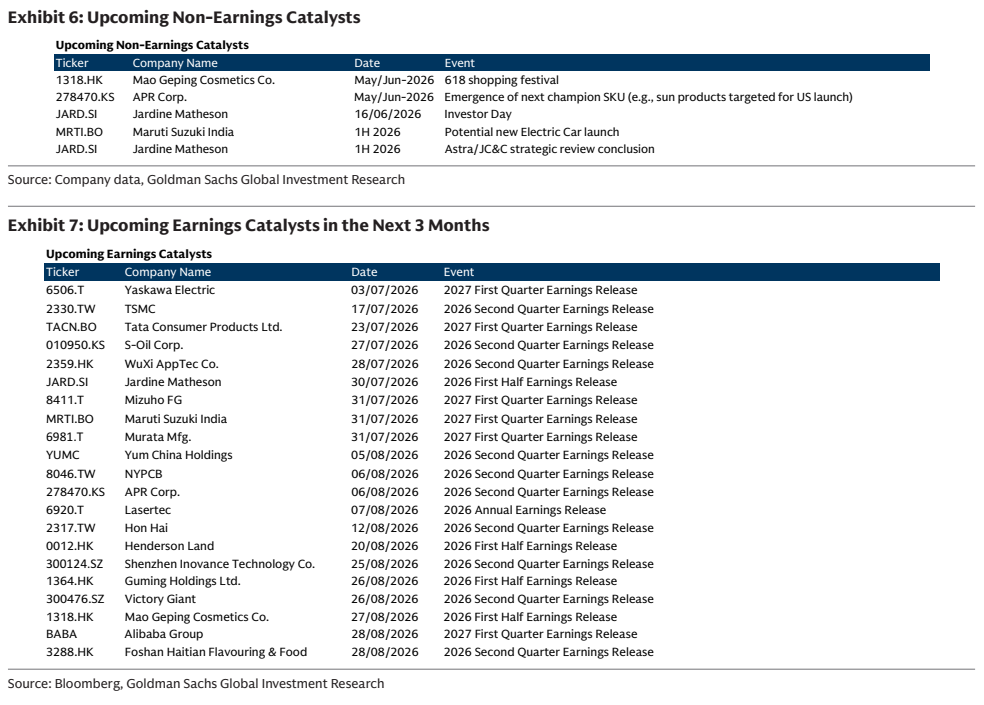Click "Potential new Electric Car launch" text

click(532, 132)
